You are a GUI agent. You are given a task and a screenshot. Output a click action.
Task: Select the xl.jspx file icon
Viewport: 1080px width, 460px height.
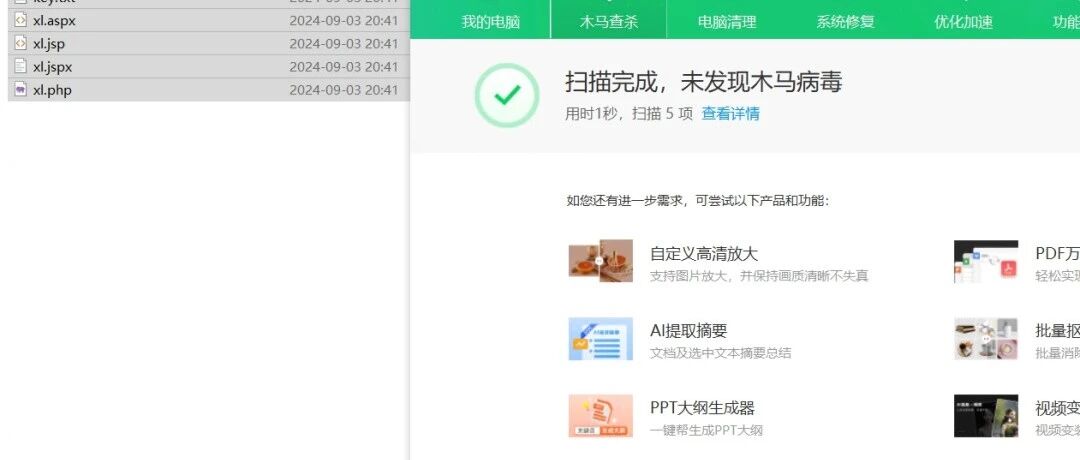pos(21,67)
